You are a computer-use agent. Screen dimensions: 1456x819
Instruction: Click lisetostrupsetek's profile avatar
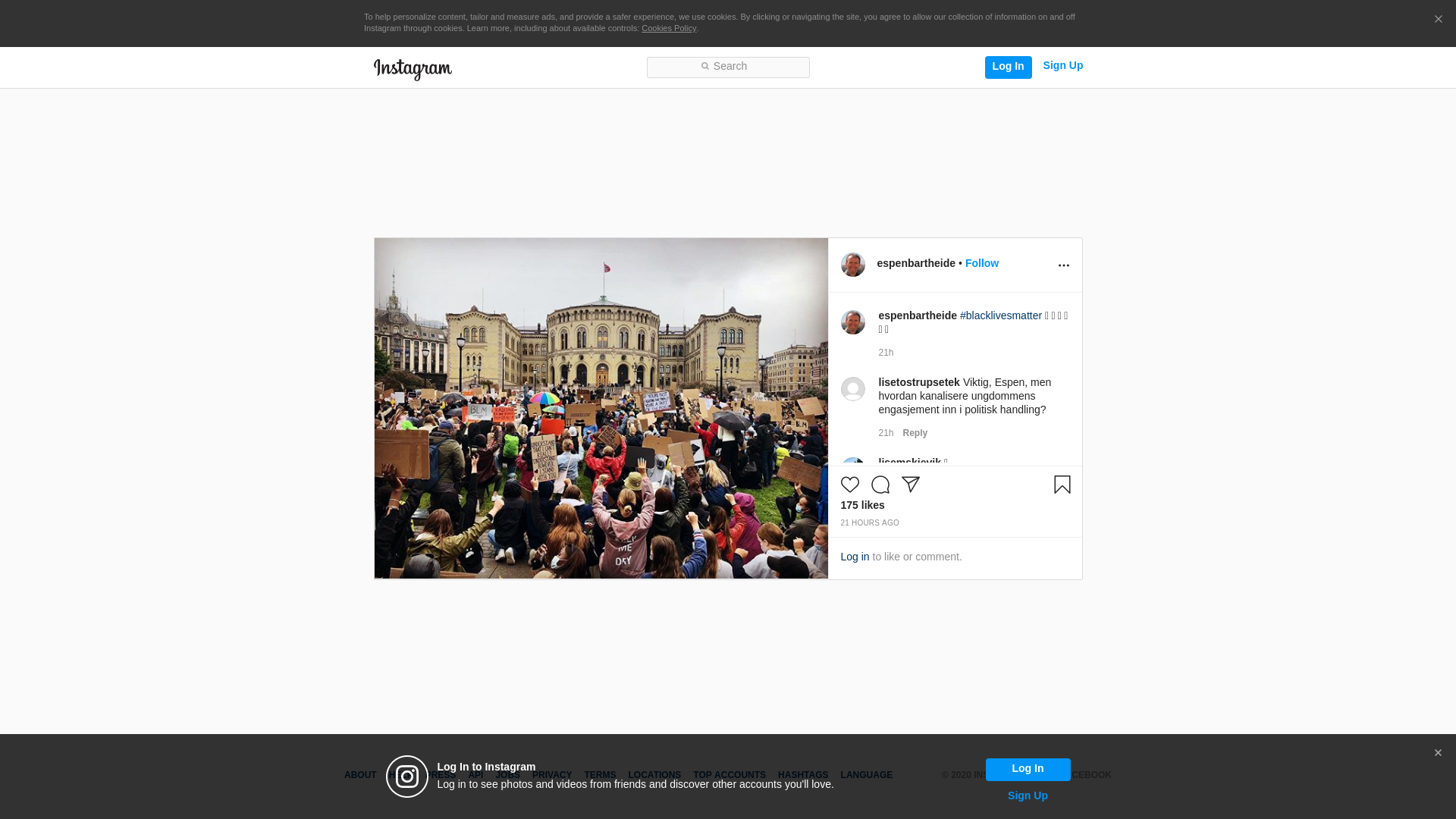click(x=852, y=389)
